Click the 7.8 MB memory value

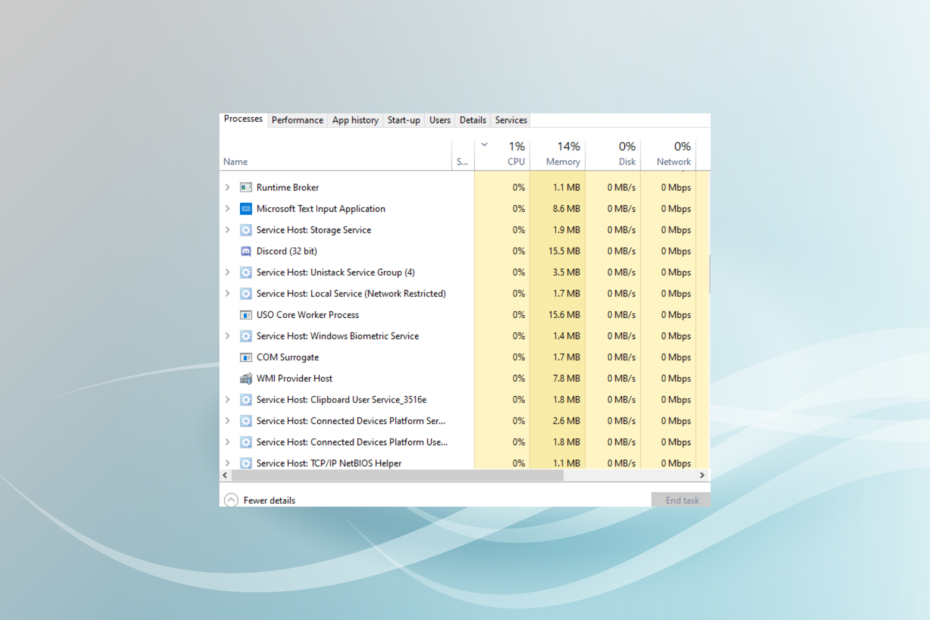coord(566,379)
